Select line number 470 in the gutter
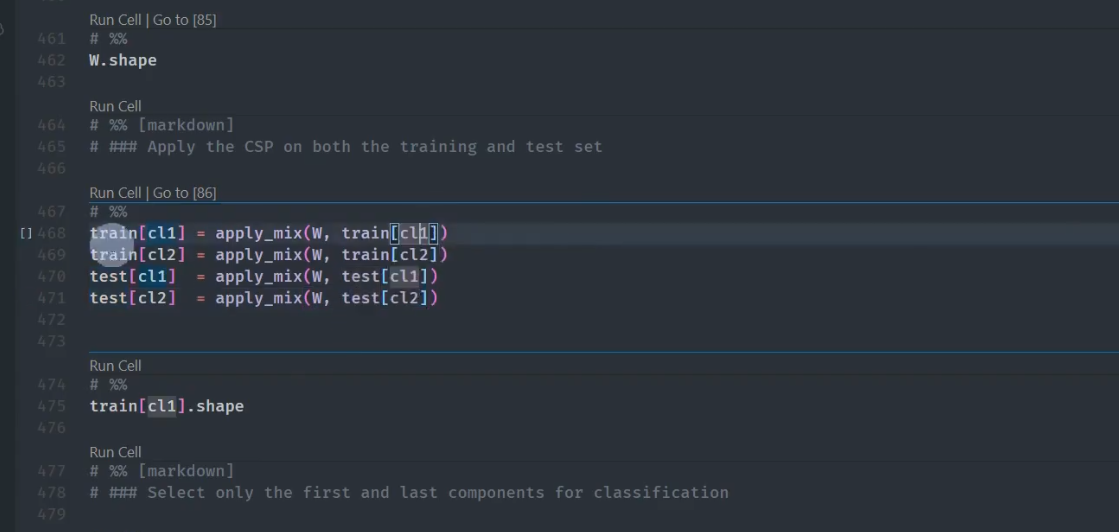 pos(51,276)
